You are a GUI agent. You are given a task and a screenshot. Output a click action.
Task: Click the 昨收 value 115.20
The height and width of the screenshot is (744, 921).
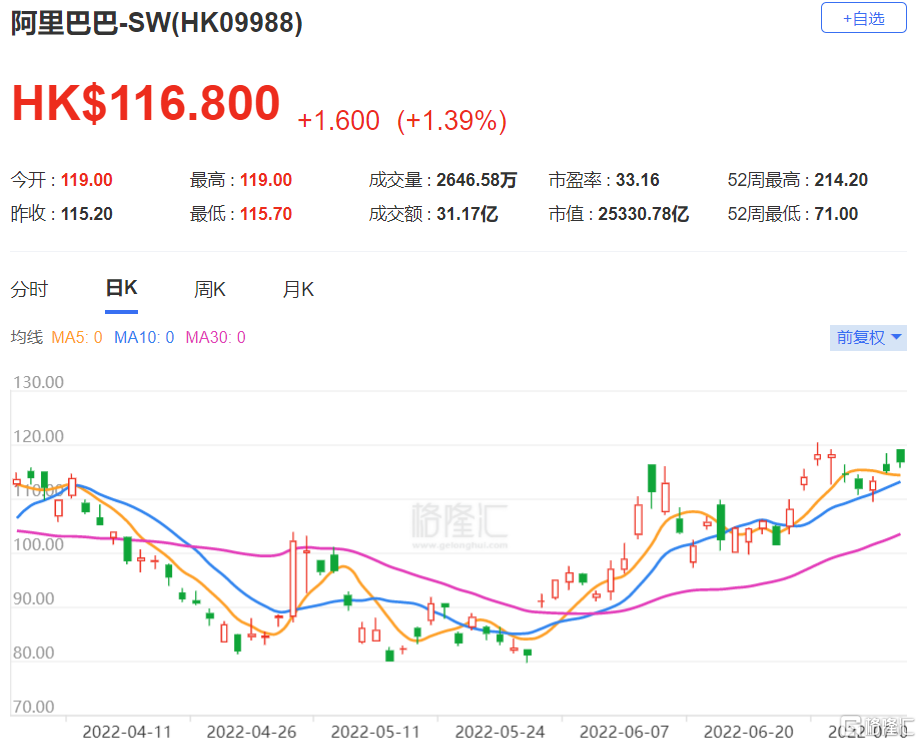pos(87,214)
